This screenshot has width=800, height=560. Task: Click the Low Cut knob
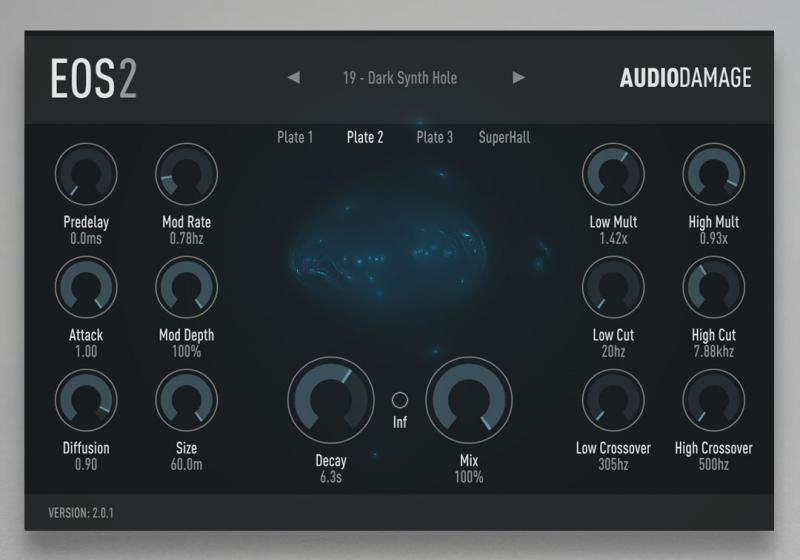613,287
